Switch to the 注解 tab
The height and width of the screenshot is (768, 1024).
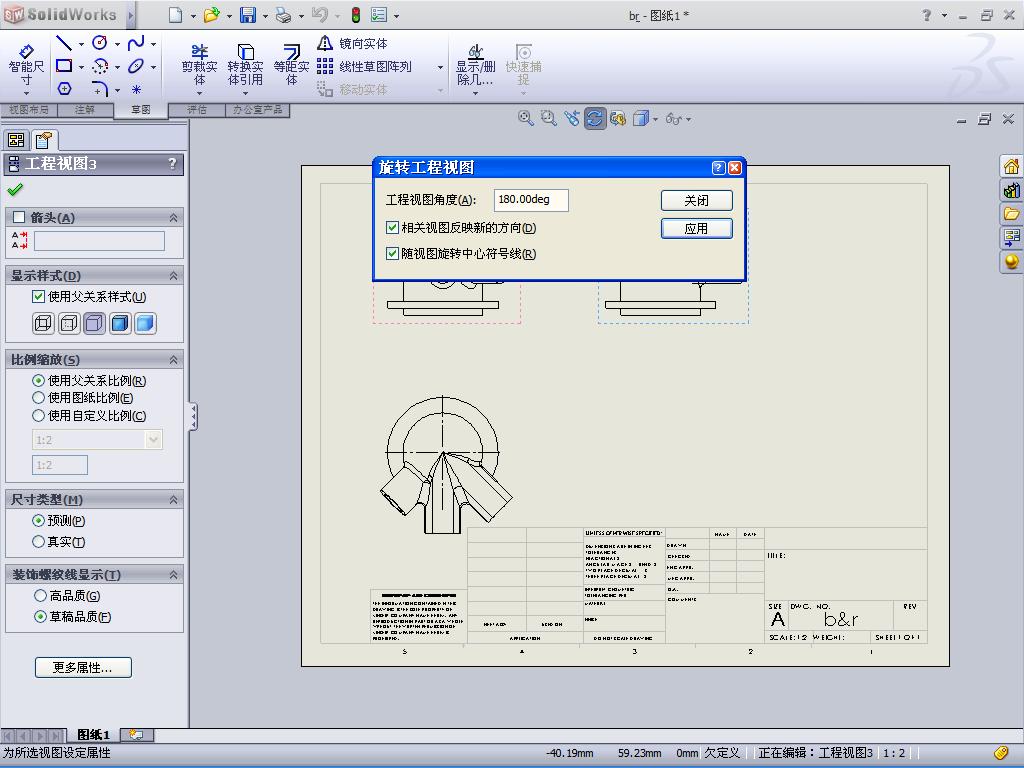point(85,110)
